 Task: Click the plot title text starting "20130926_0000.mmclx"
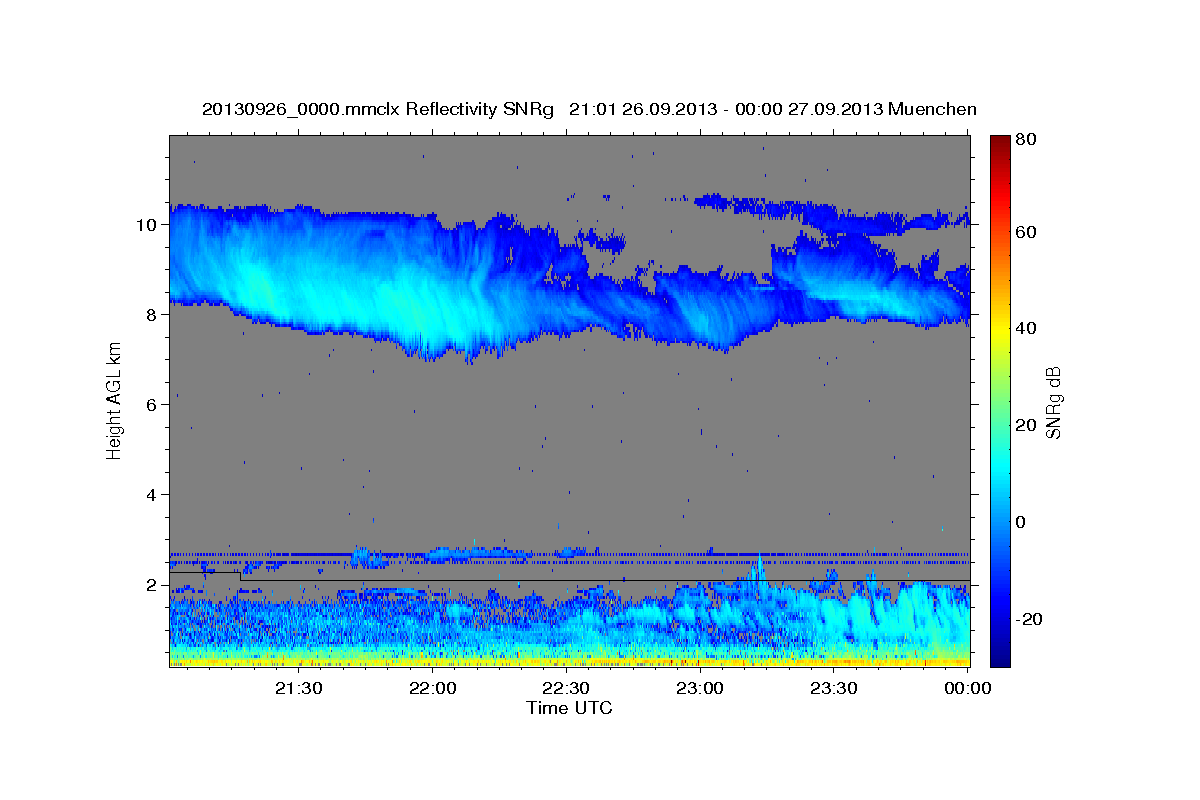pyautogui.click(x=589, y=109)
